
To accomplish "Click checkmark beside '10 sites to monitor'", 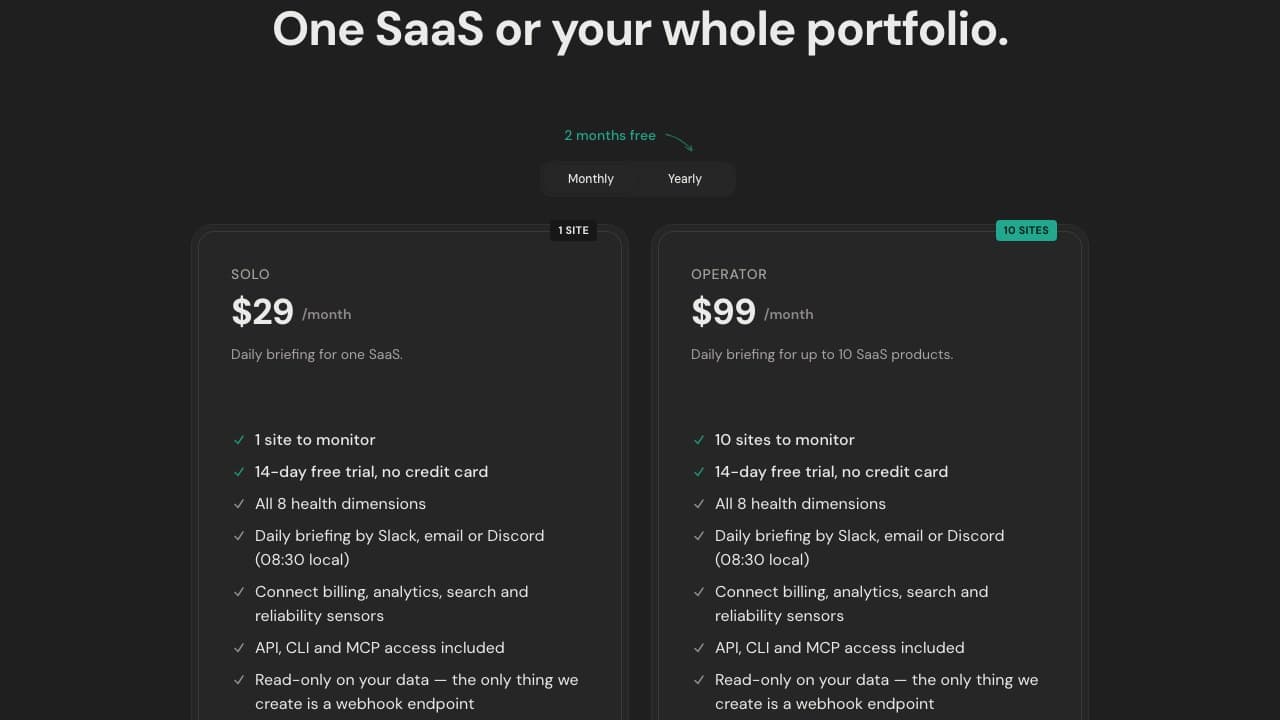I will tap(699, 440).
